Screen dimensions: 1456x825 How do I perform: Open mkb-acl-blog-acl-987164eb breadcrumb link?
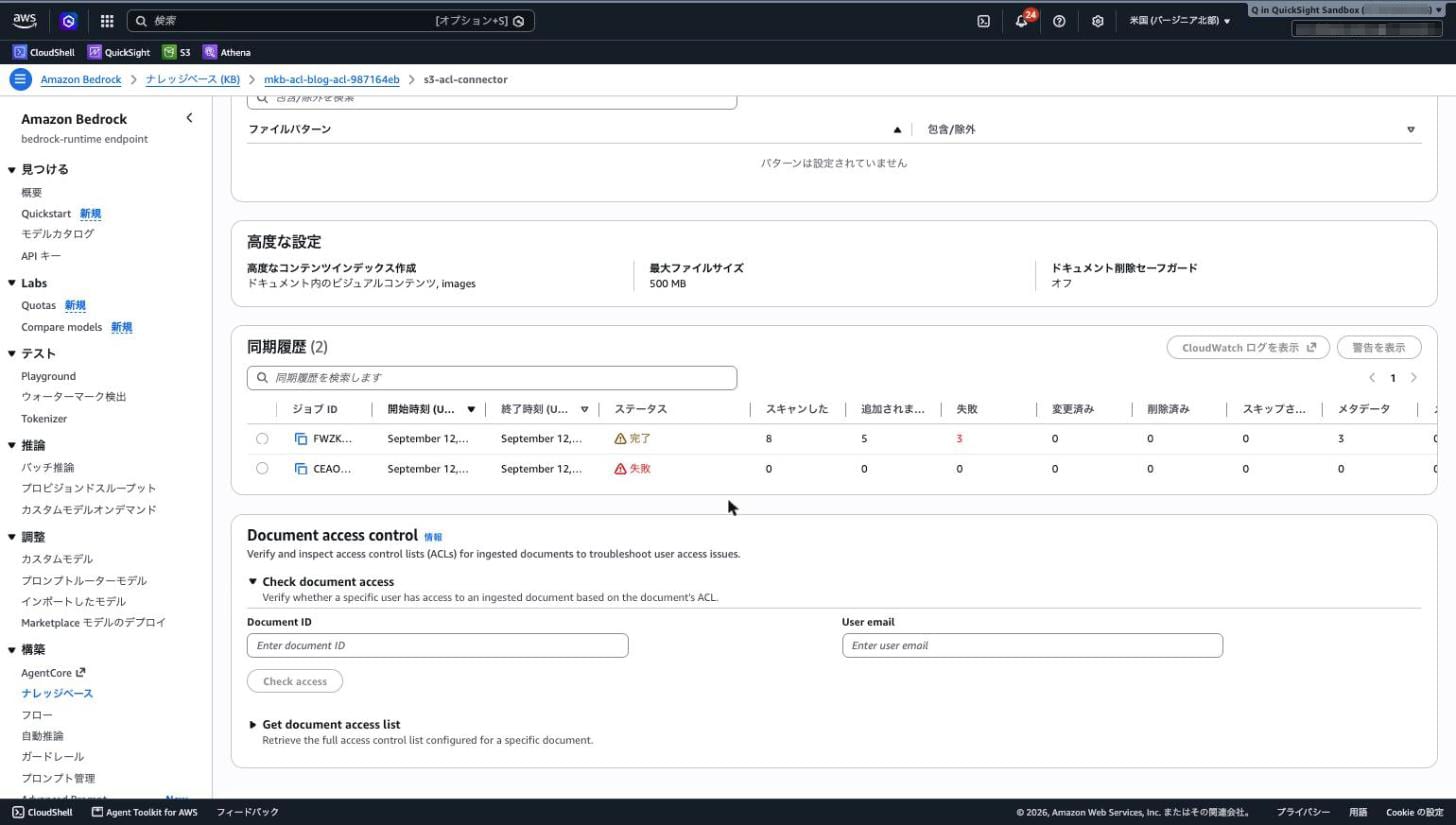(x=332, y=79)
